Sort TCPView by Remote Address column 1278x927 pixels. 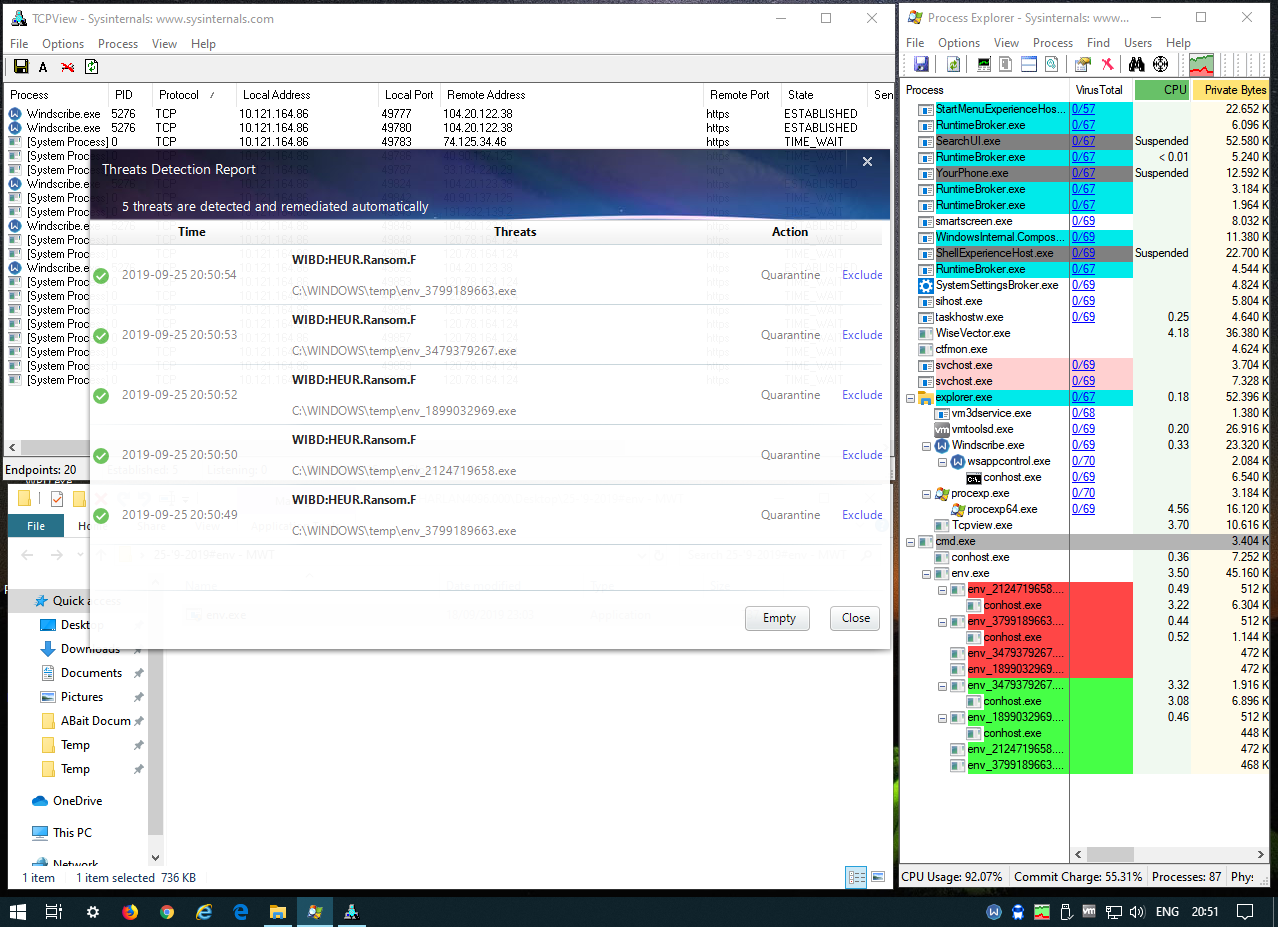[x=572, y=95]
